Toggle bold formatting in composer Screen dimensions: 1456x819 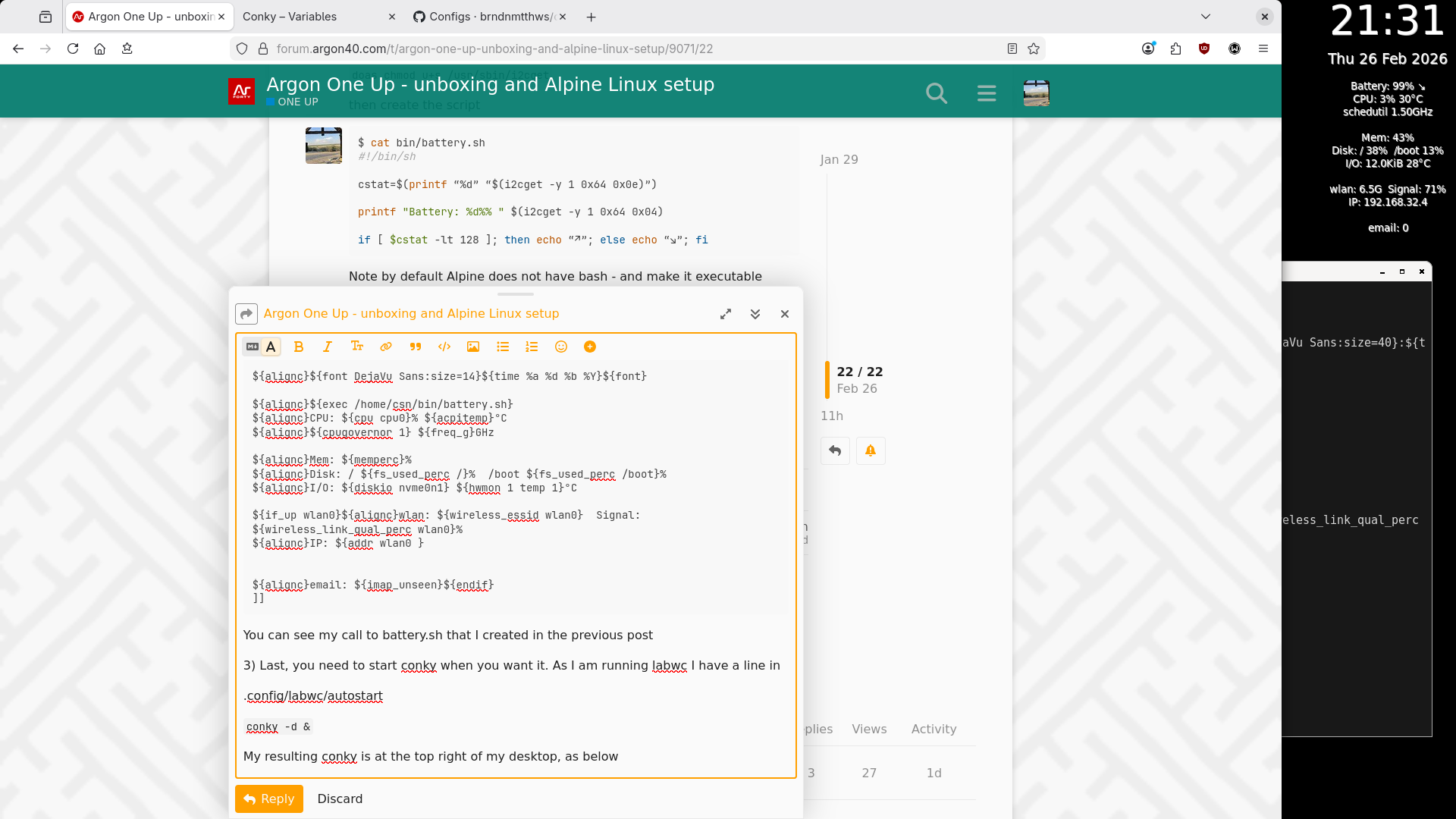pos(299,347)
